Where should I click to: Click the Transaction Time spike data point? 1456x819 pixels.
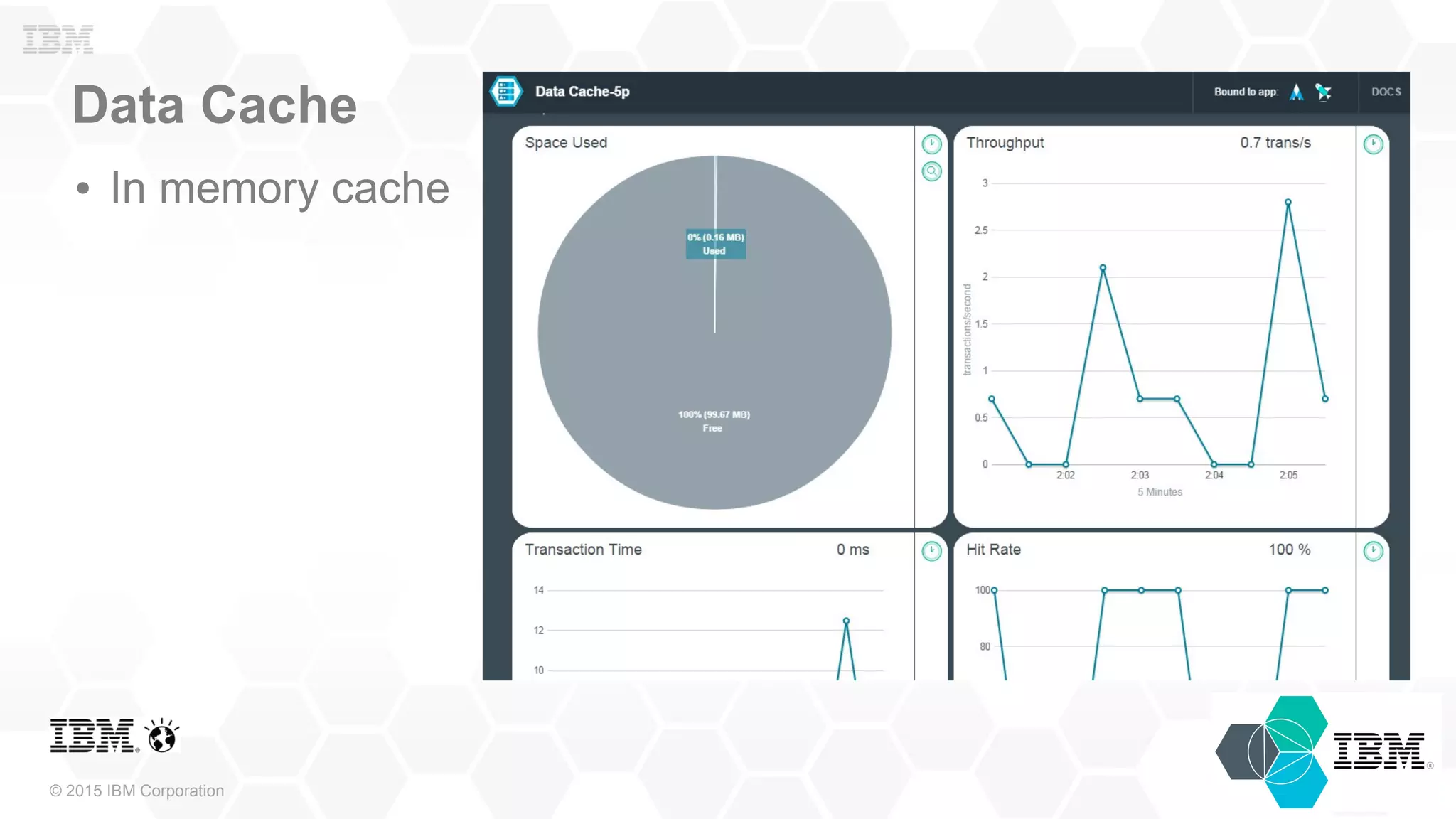coord(846,621)
